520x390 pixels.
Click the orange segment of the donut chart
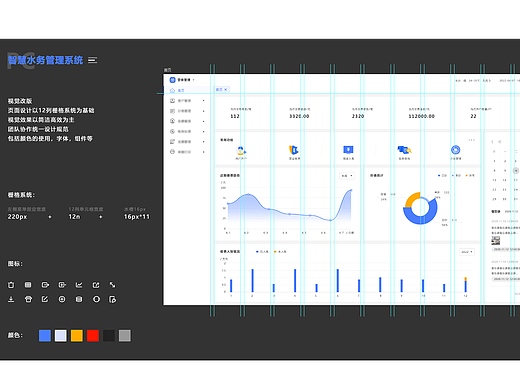coord(412,199)
